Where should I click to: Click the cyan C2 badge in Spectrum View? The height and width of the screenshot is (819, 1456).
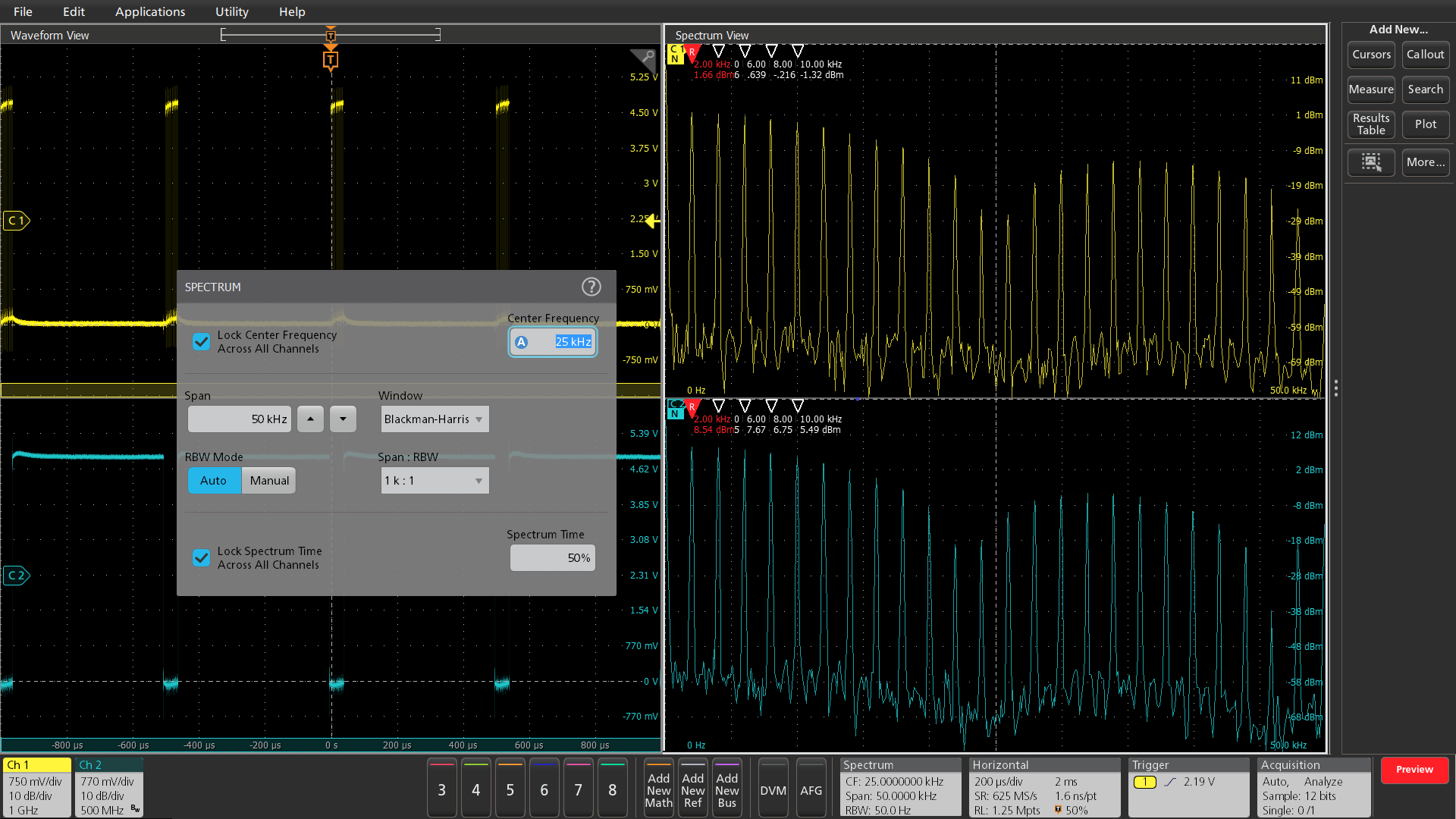[675, 409]
